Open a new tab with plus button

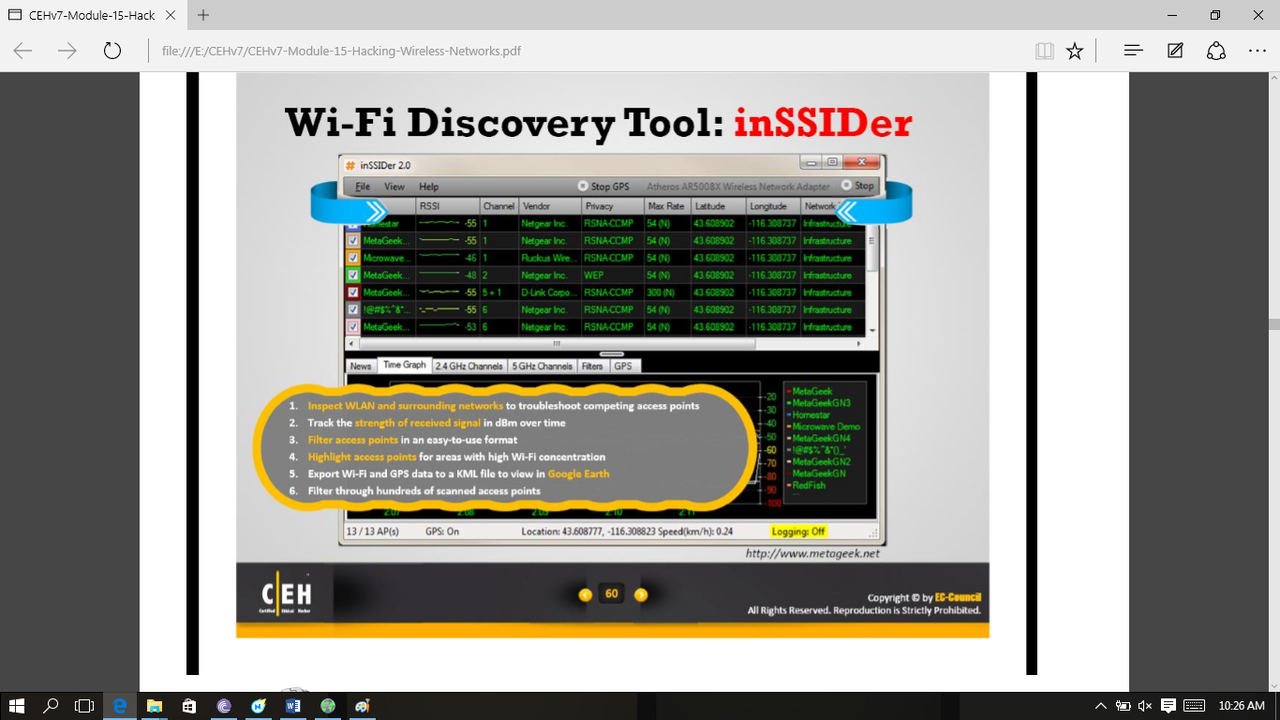coord(203,15)
